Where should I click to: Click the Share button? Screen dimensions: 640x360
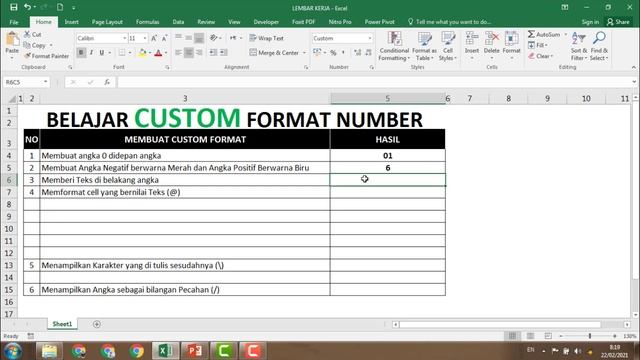618,22
